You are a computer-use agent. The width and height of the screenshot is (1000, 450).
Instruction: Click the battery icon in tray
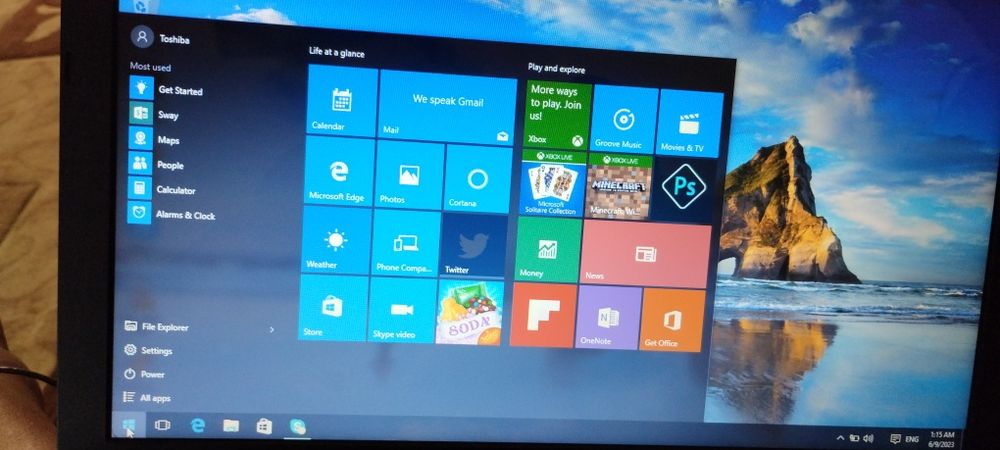pos(855,438)
